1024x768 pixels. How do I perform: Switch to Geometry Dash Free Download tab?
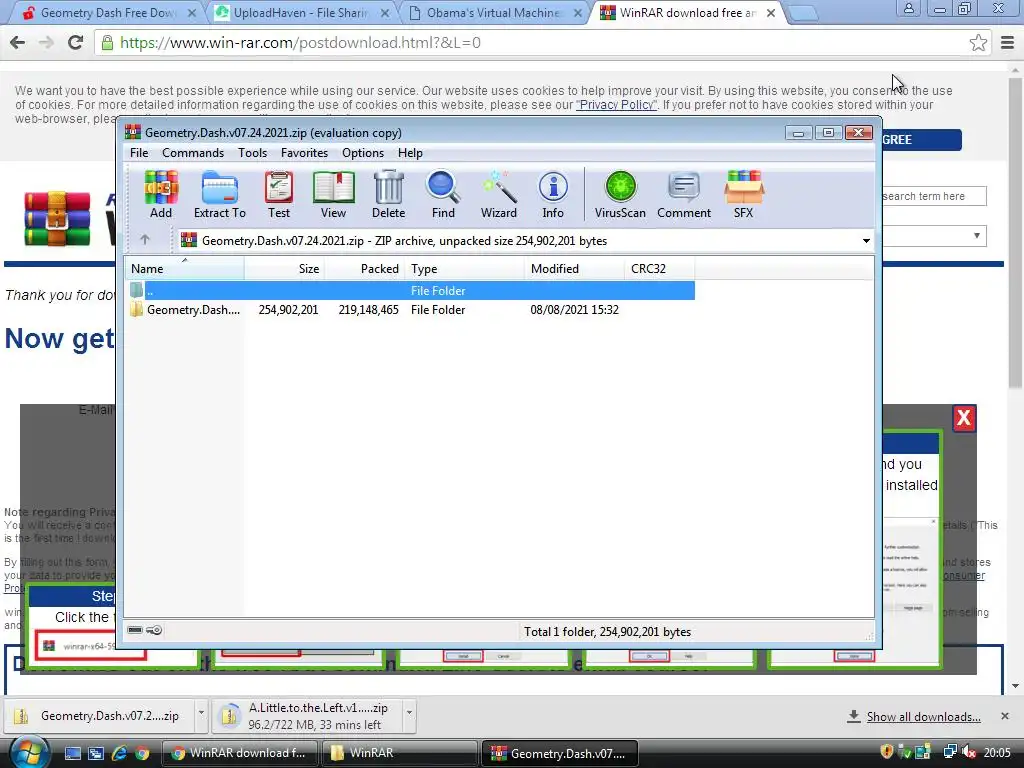(x=108, y=12)
